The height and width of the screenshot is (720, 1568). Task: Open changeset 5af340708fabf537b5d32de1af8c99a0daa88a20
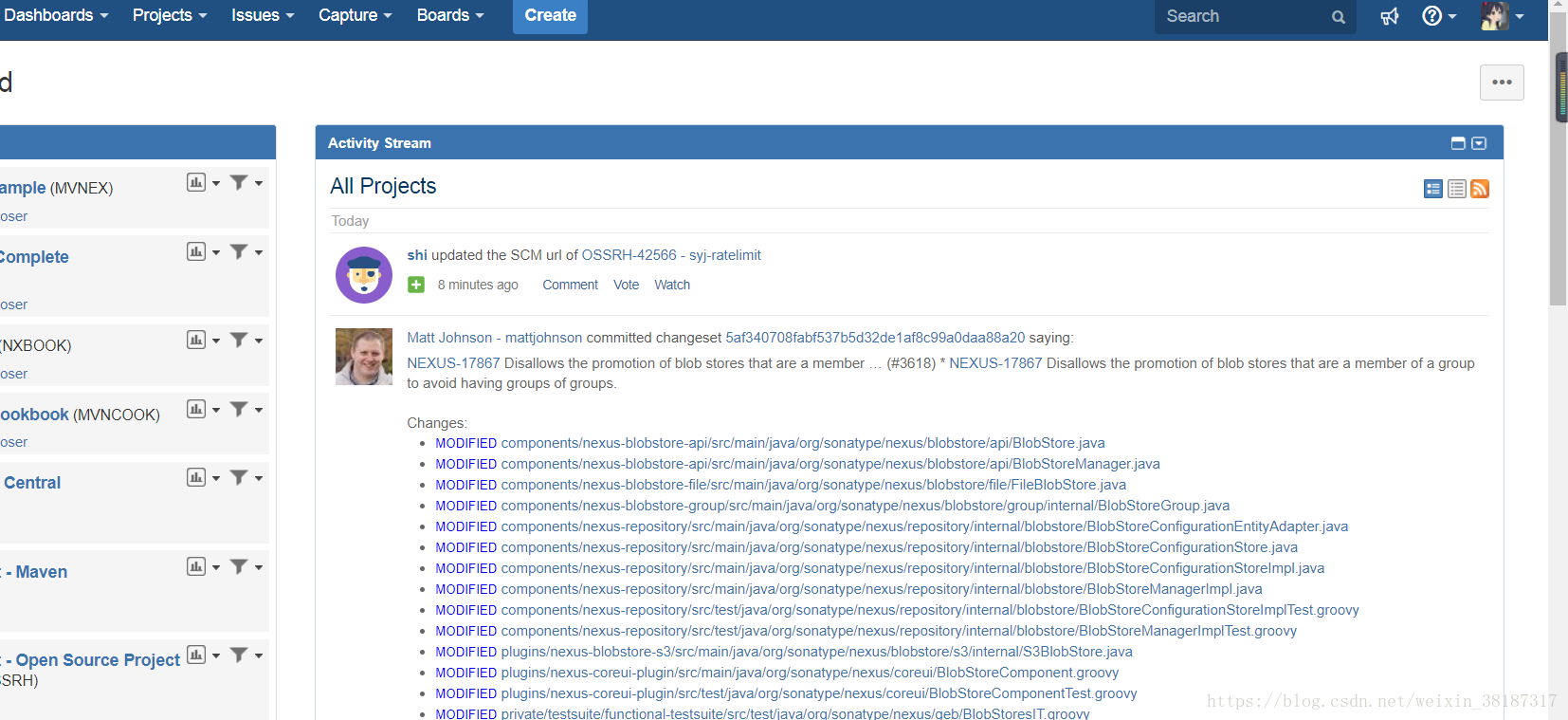click(x=875, y=338)
